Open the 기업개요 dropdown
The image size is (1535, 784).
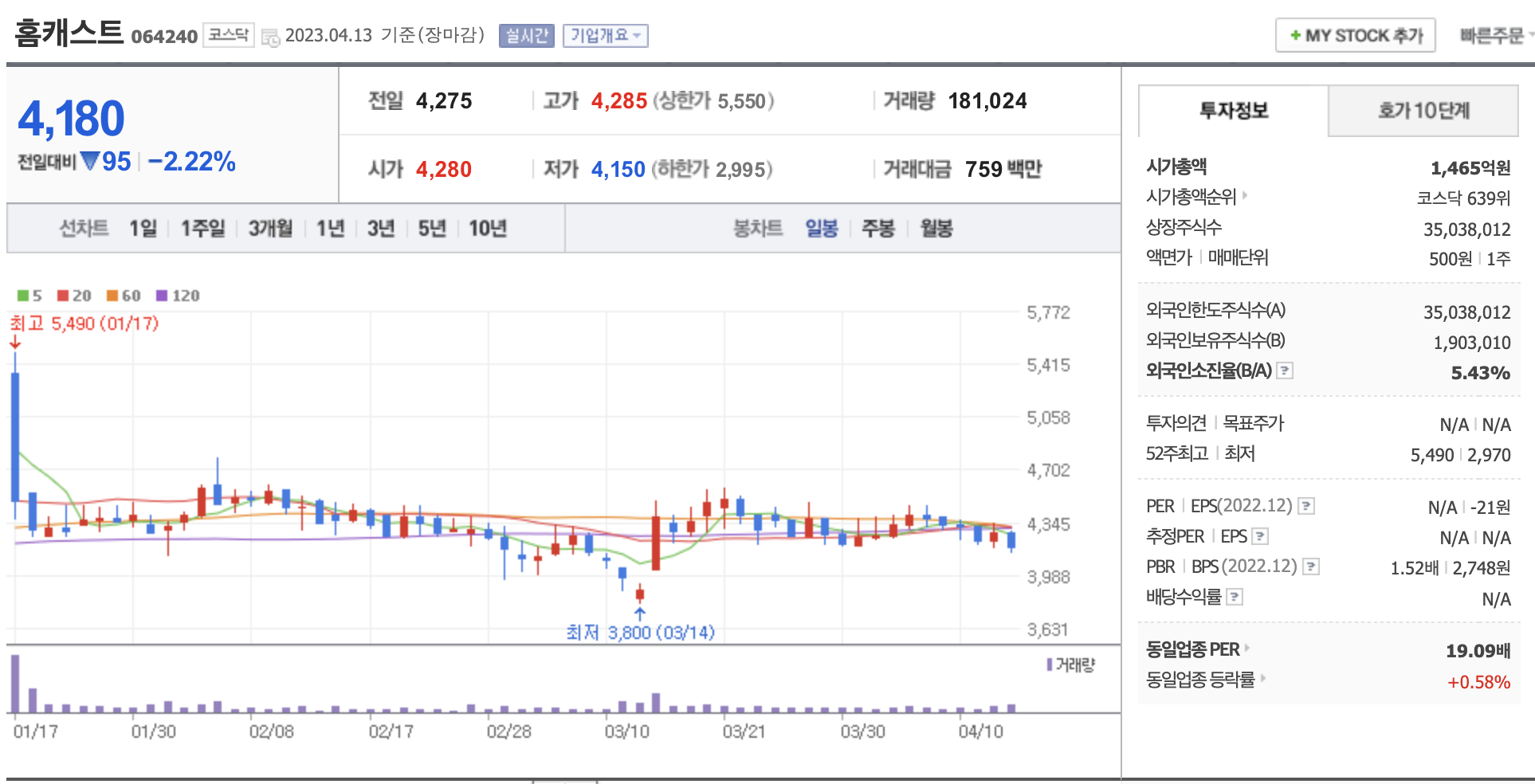[x=605, y=36]
